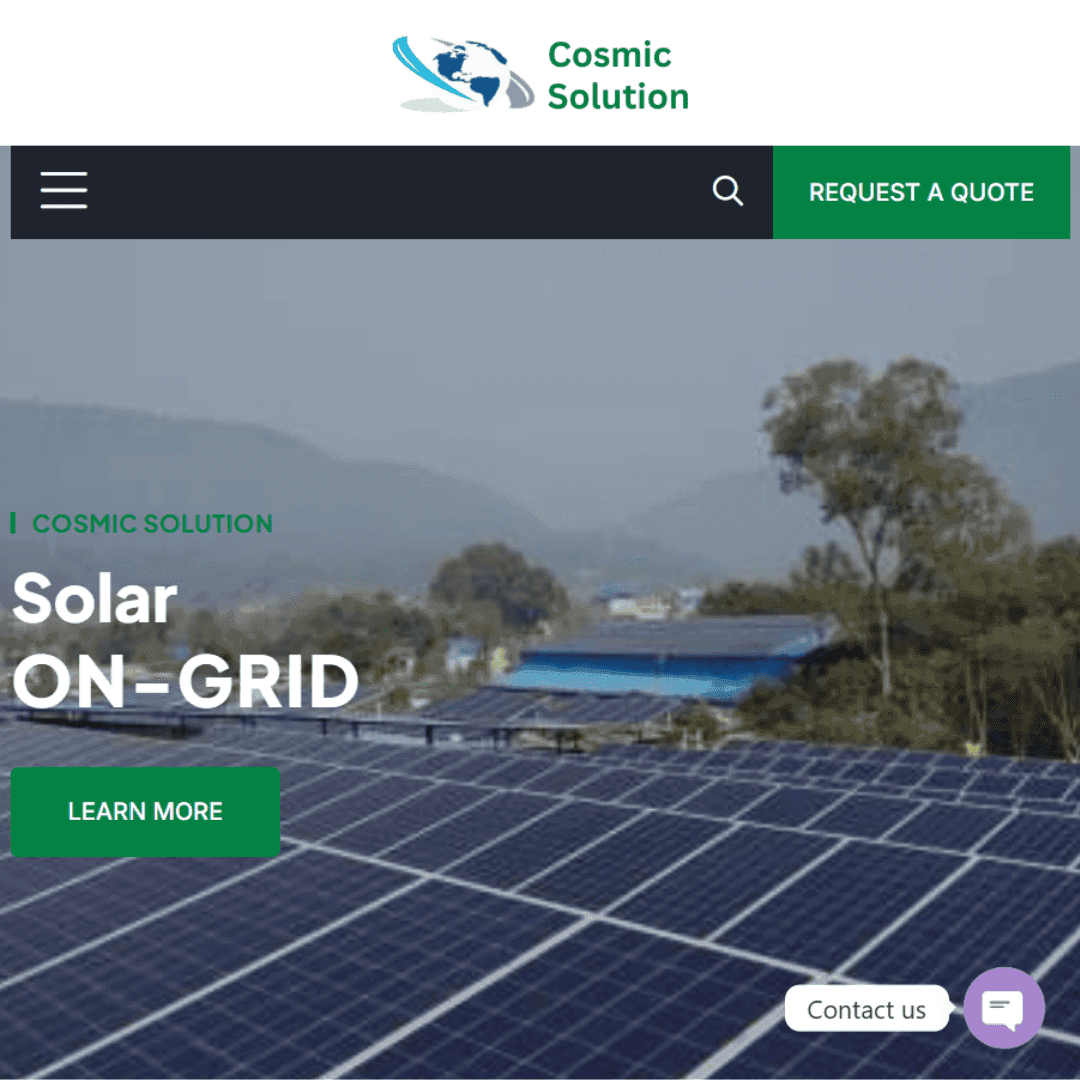Click the round bushy tree at center
Viewport: 1080px width, 1080px height.
[x=499, y=585]
